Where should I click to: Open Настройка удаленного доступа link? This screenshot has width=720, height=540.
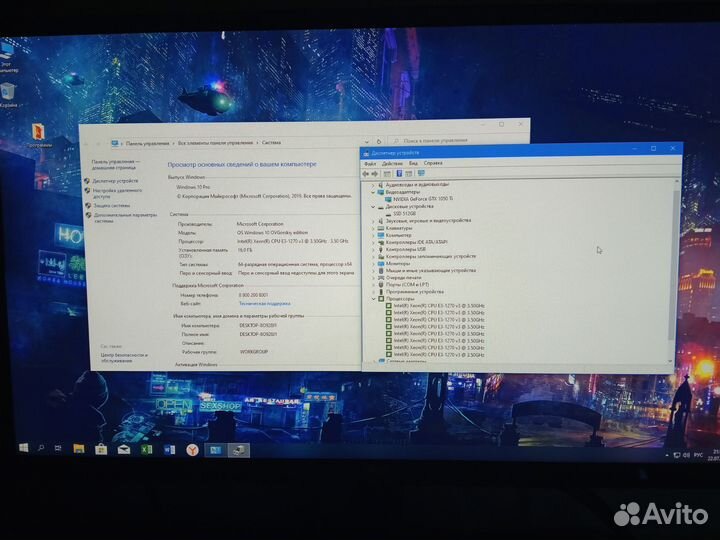coord(117,193)
